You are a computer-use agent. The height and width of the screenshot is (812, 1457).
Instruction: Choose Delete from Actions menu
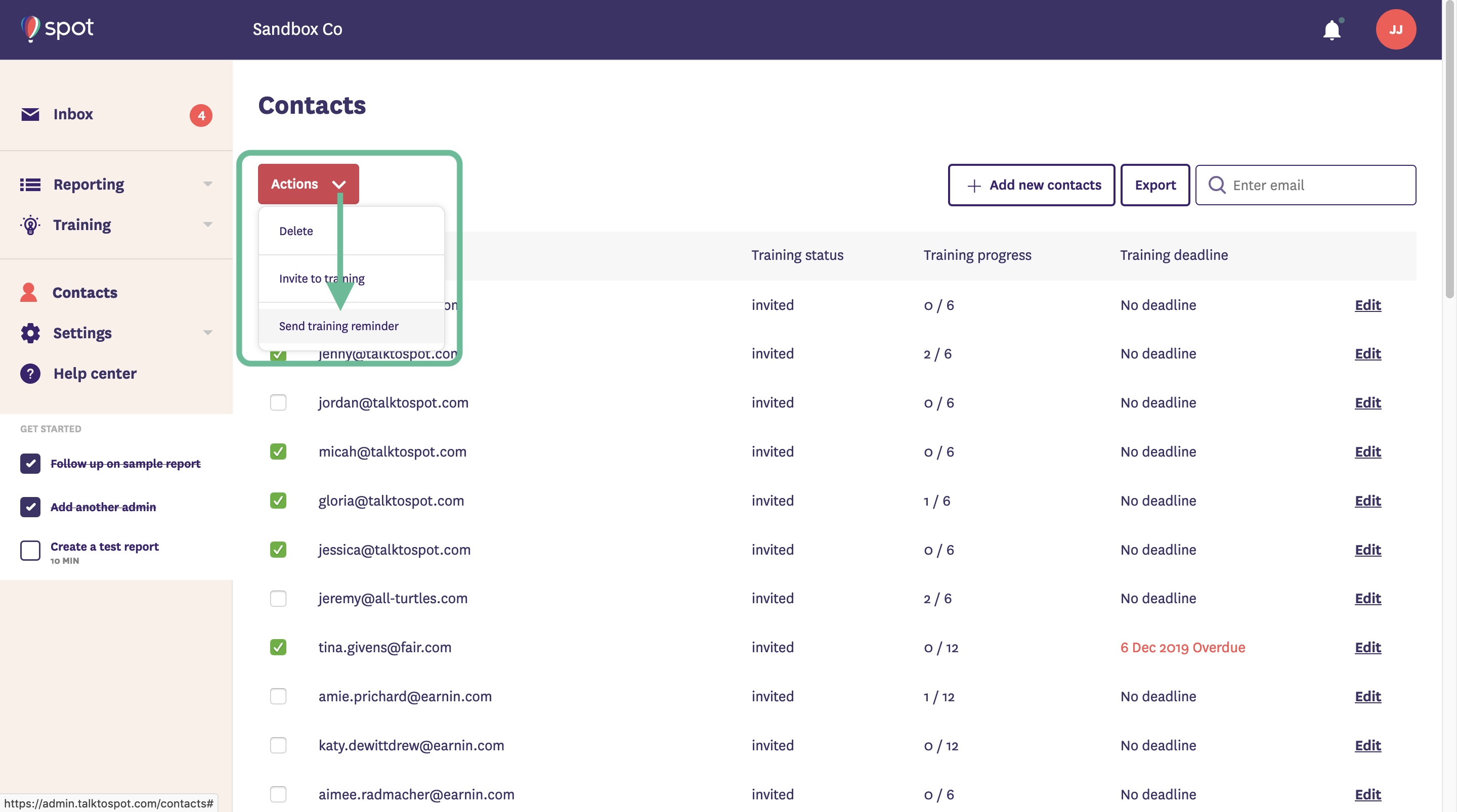click(296, 231)
